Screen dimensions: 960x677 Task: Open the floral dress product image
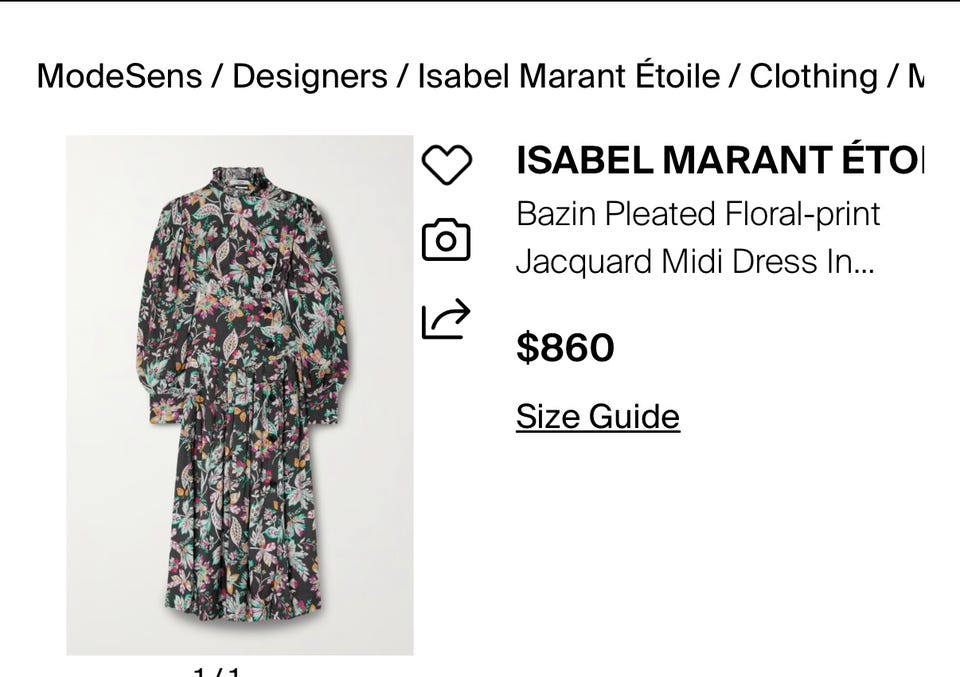pyautogui.click(x=240, y=395)
